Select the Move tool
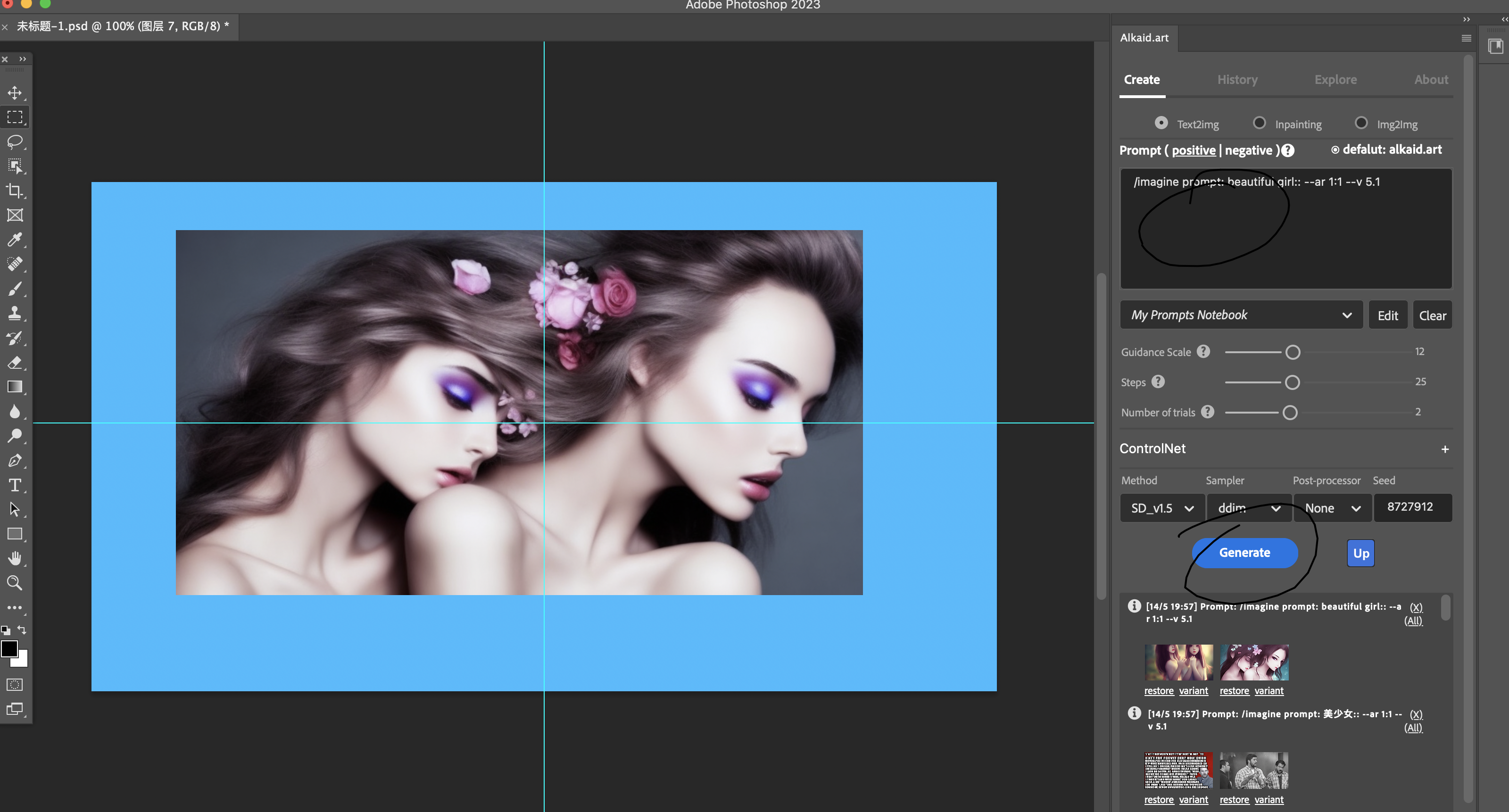 tap(15, 92)
